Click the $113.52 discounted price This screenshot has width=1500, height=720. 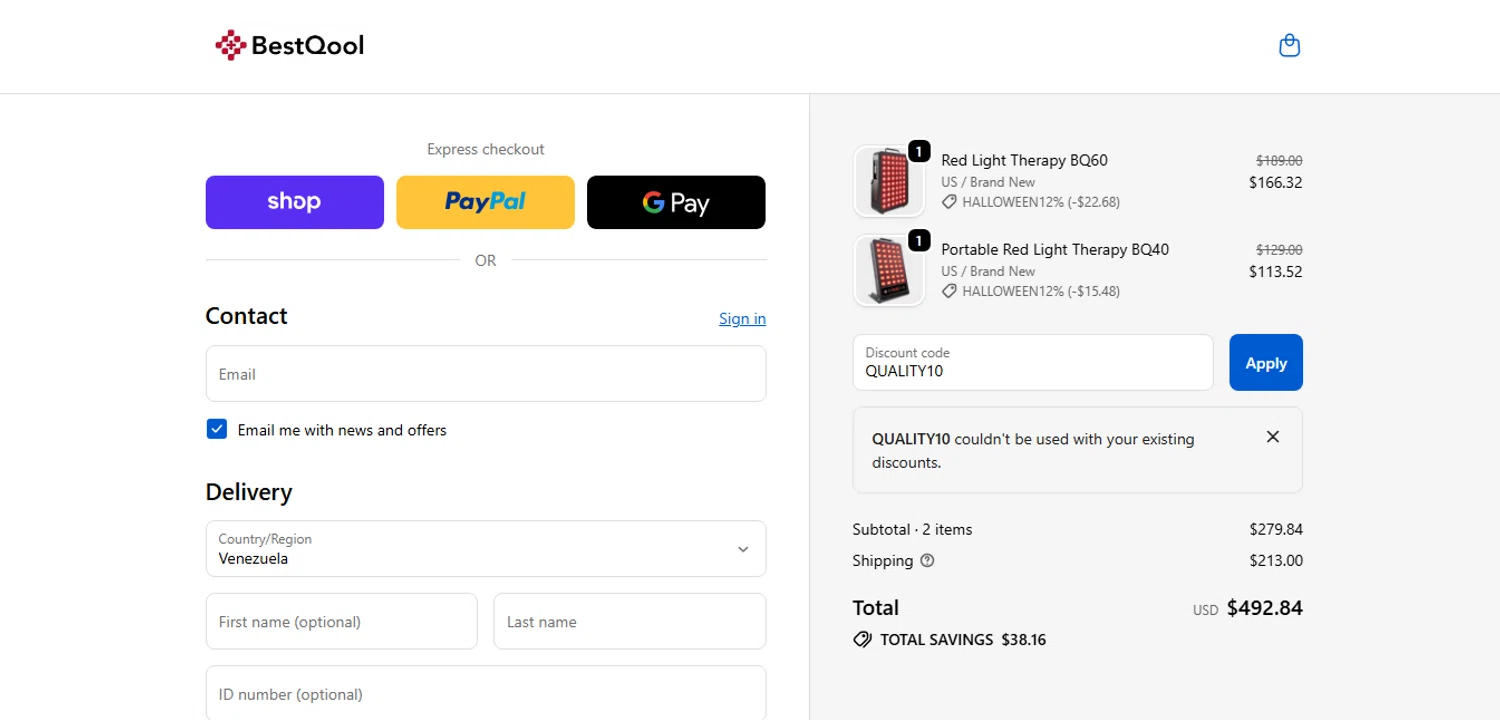click(1276, 272)
